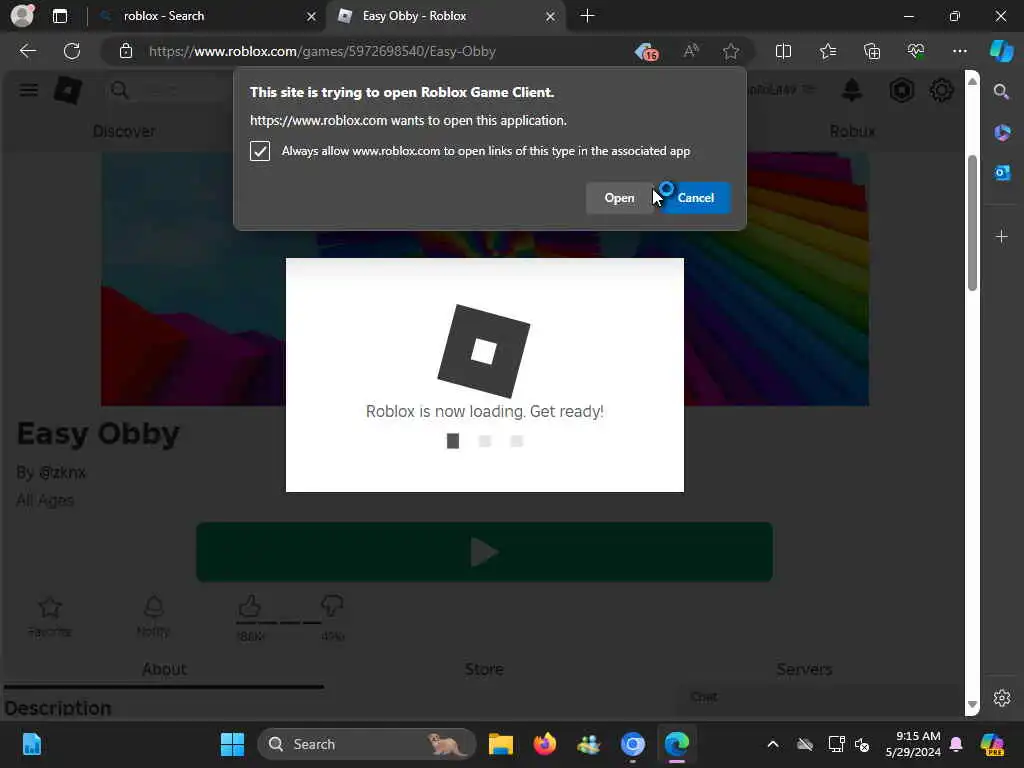Open Favorites list toolbar icon
The image size is (1024, 768).
click(x=827, y=51)
